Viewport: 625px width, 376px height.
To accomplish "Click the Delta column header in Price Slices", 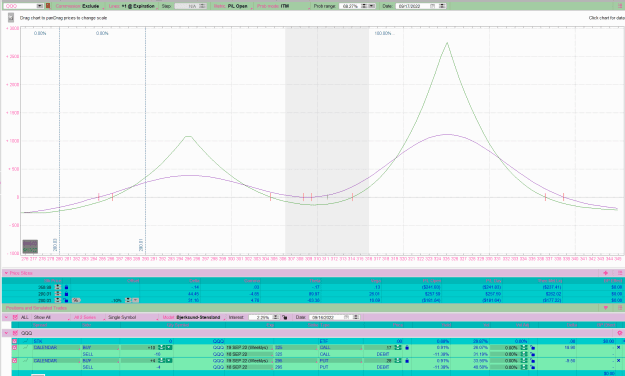I will point(194,280).
